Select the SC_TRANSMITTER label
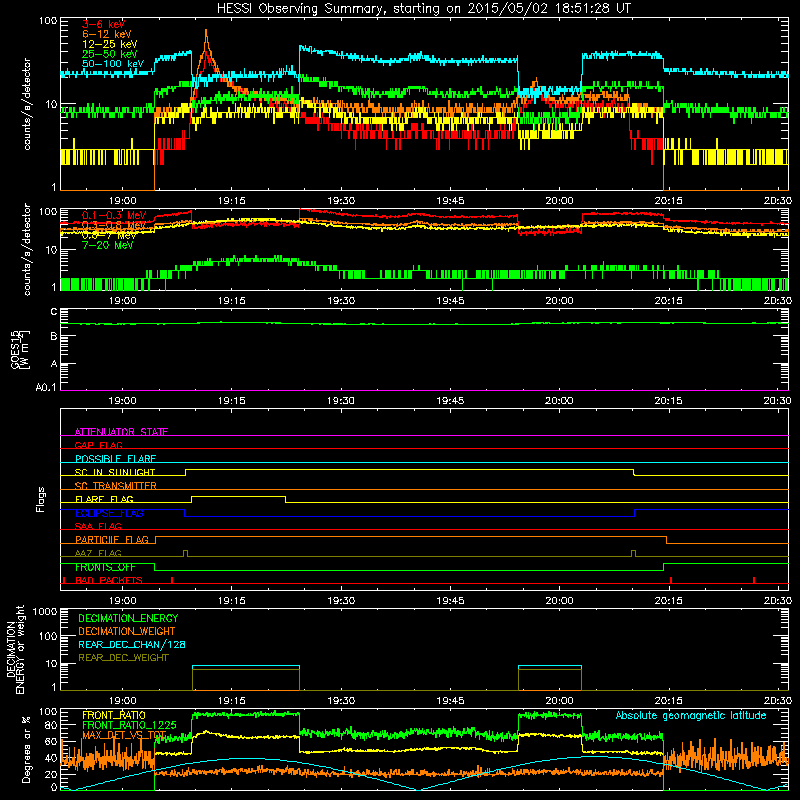The height and width of the screenshot is (800, 800). pos(116,486)
